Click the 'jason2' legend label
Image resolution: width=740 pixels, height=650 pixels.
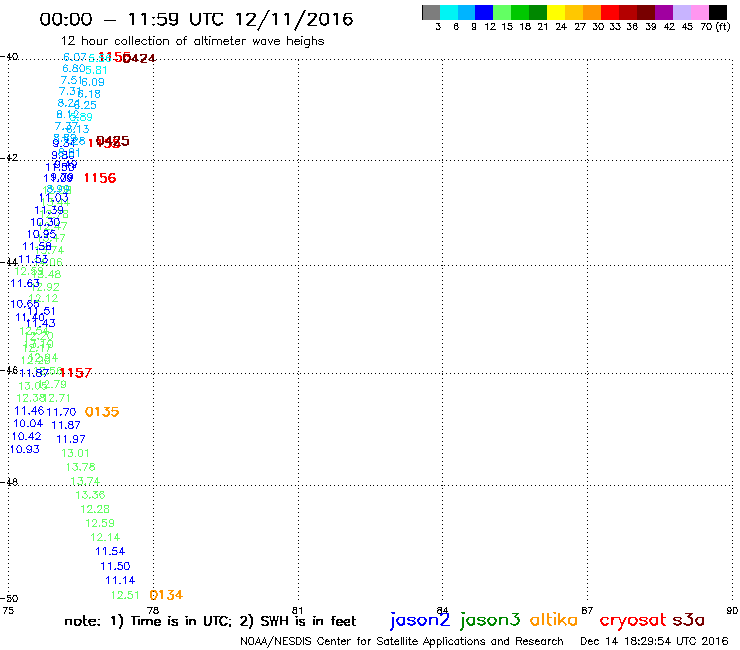tap(420, 620)
